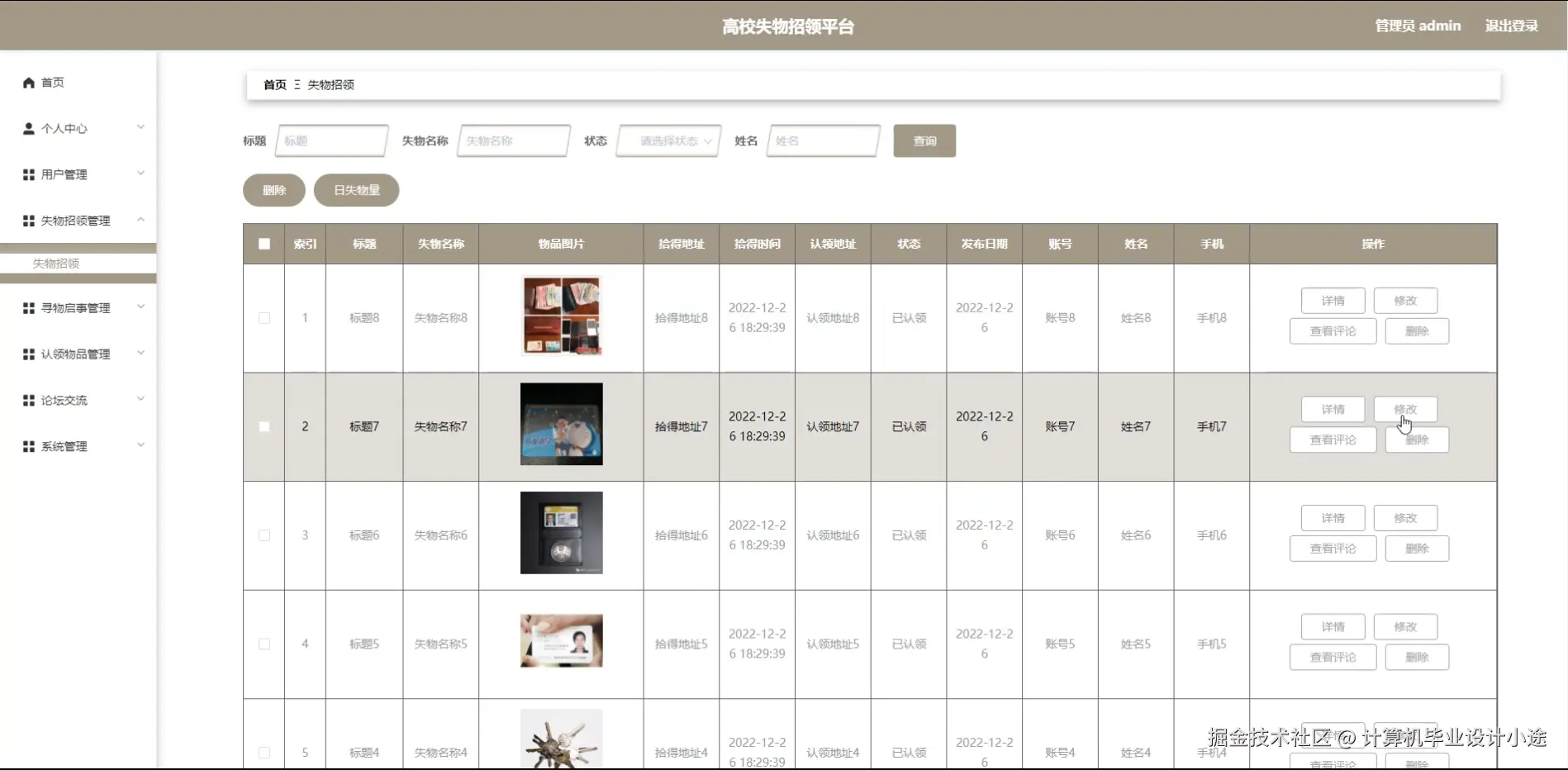Expand the 寻物启事管理 menu chevron
The width and height of the screenshot is (1568, 770).
click(140, 307)
